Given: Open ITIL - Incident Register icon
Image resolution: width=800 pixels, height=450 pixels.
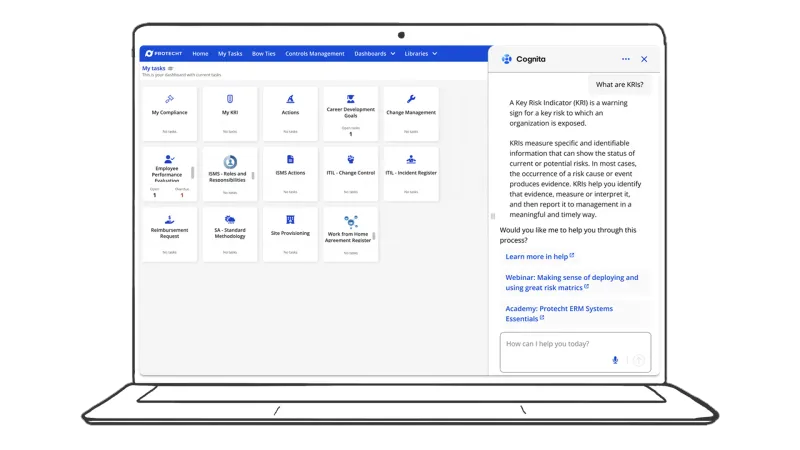Looking at the screenshot, I should 411,159.
